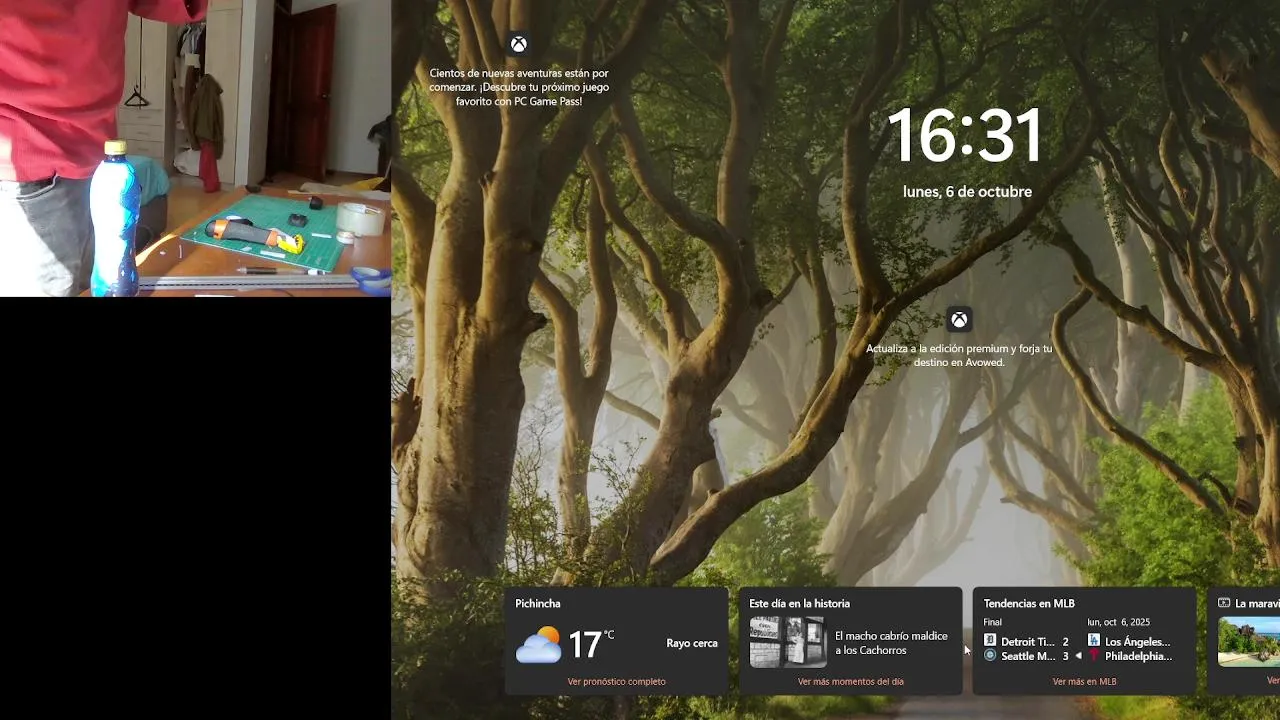The height and width of the screenshot is (720, 1280).
Task: Click the Los Ángeles Dodgers team logo
Action: [1094, 641]
